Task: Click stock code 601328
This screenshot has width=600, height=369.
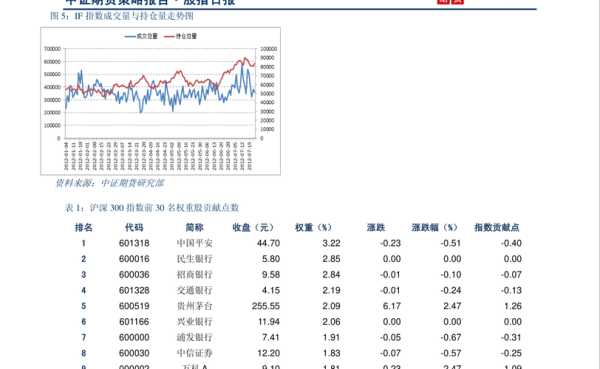Action: pos(134,291)
